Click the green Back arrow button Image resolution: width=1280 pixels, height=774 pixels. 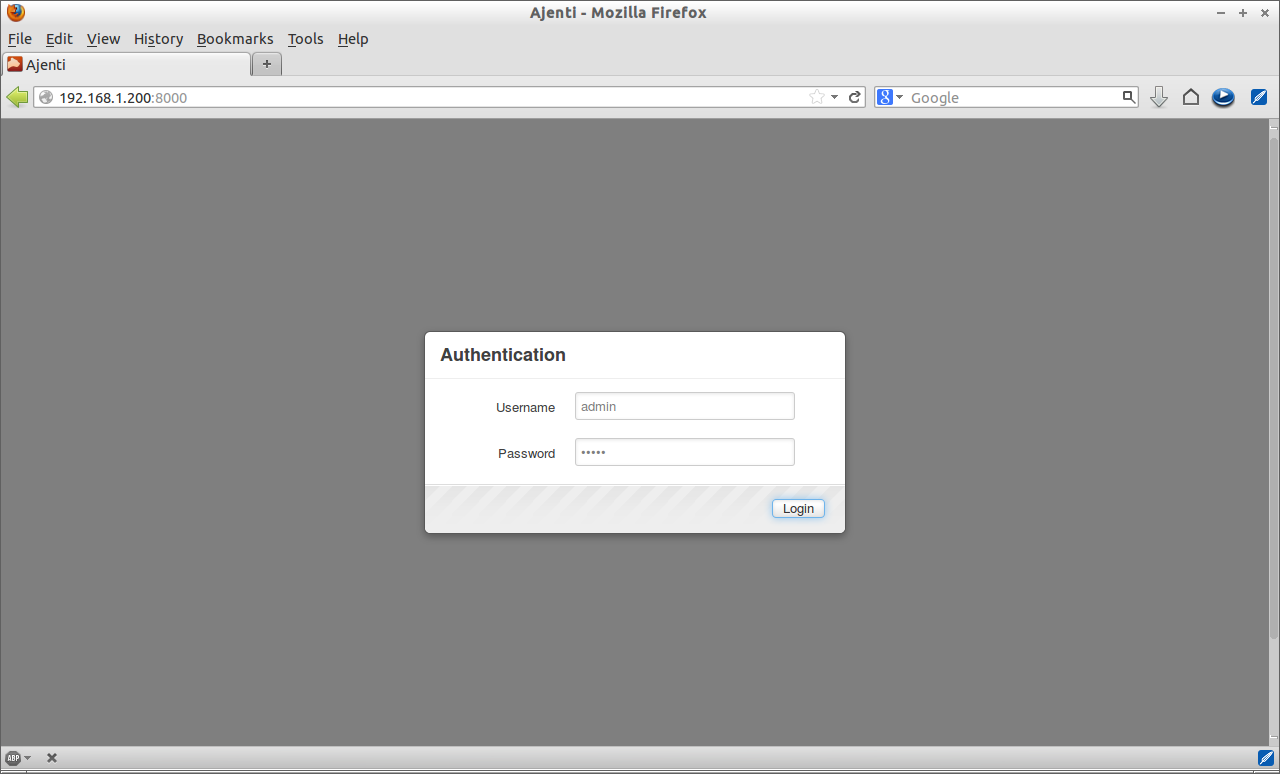click(17, 97)
